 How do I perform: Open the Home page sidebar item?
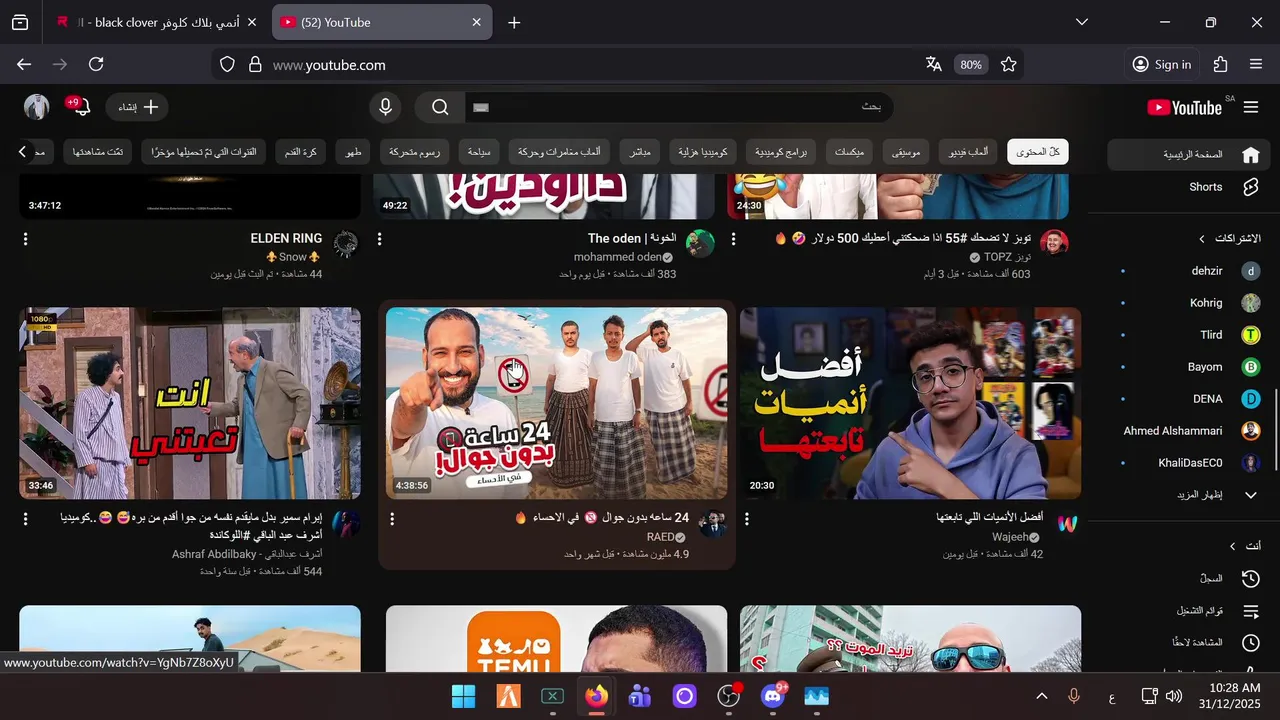[1189, 155]
